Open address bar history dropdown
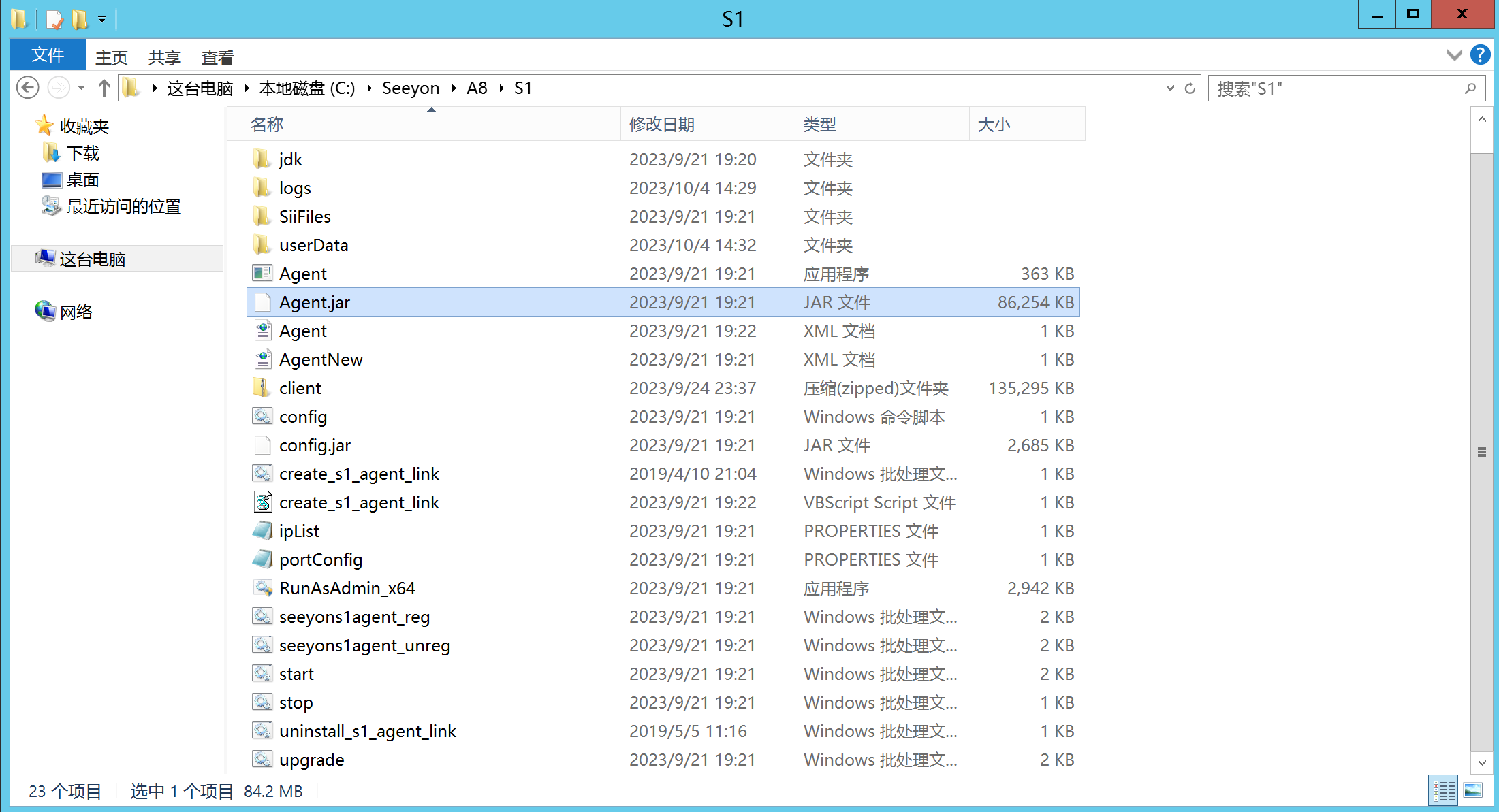This screenshot has width=1499, height=812. pos(1170,88)
